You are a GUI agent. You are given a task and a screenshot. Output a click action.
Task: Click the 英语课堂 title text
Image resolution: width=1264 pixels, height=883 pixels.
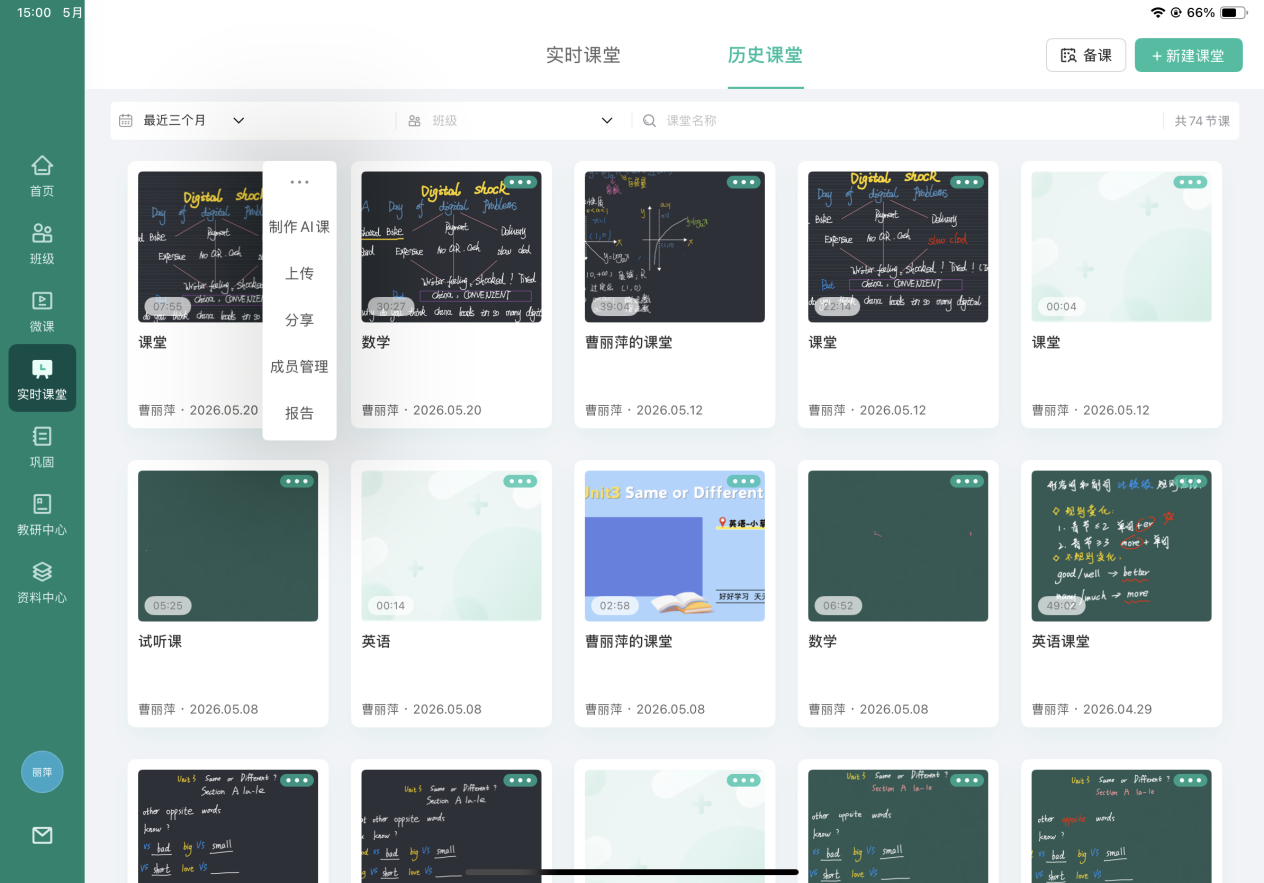click(x=1061, y=641)
